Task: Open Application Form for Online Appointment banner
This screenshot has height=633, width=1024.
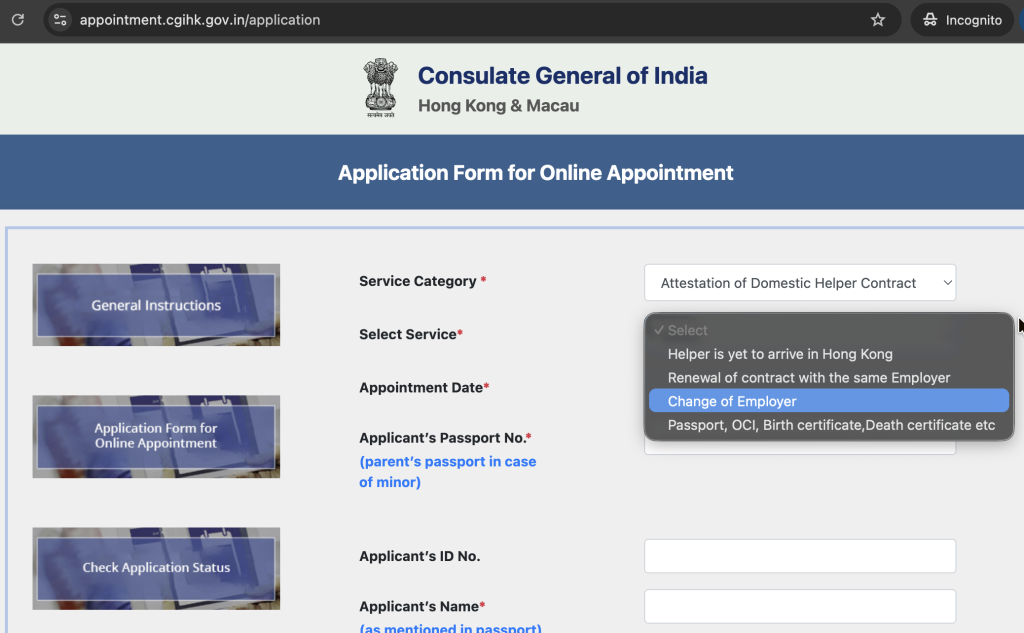Action: (x=156, y=436)
